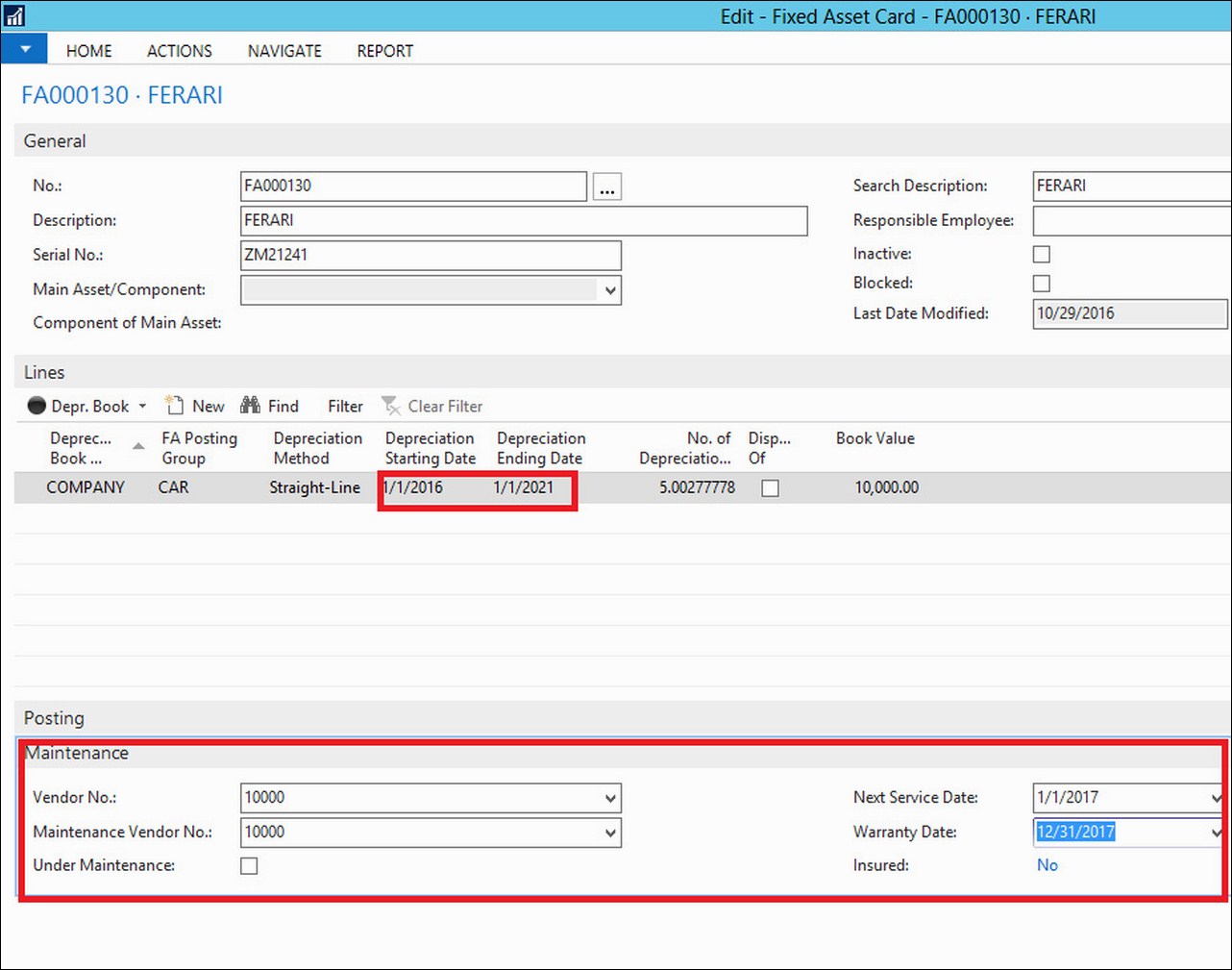Click the No. assist-edit ellipsis button
This screenshot has width=1232, height=970.
coord(607,187)
